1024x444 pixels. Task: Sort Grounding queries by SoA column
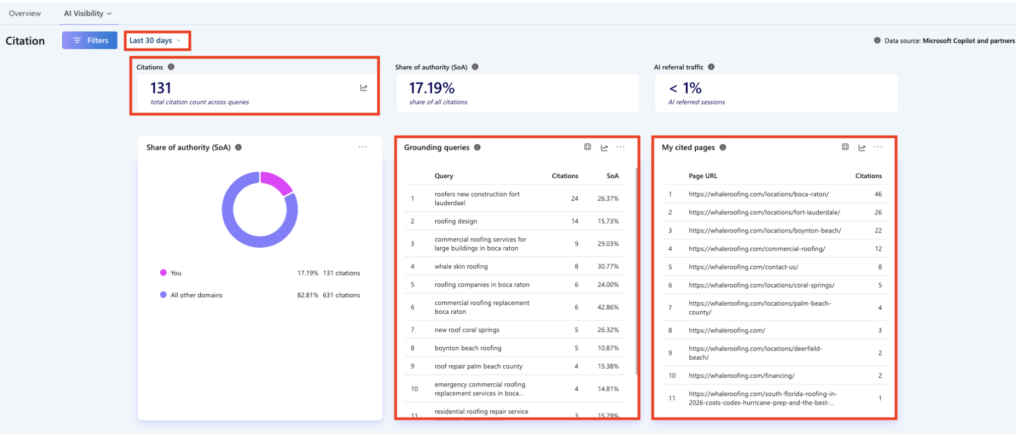click(612, 176)
